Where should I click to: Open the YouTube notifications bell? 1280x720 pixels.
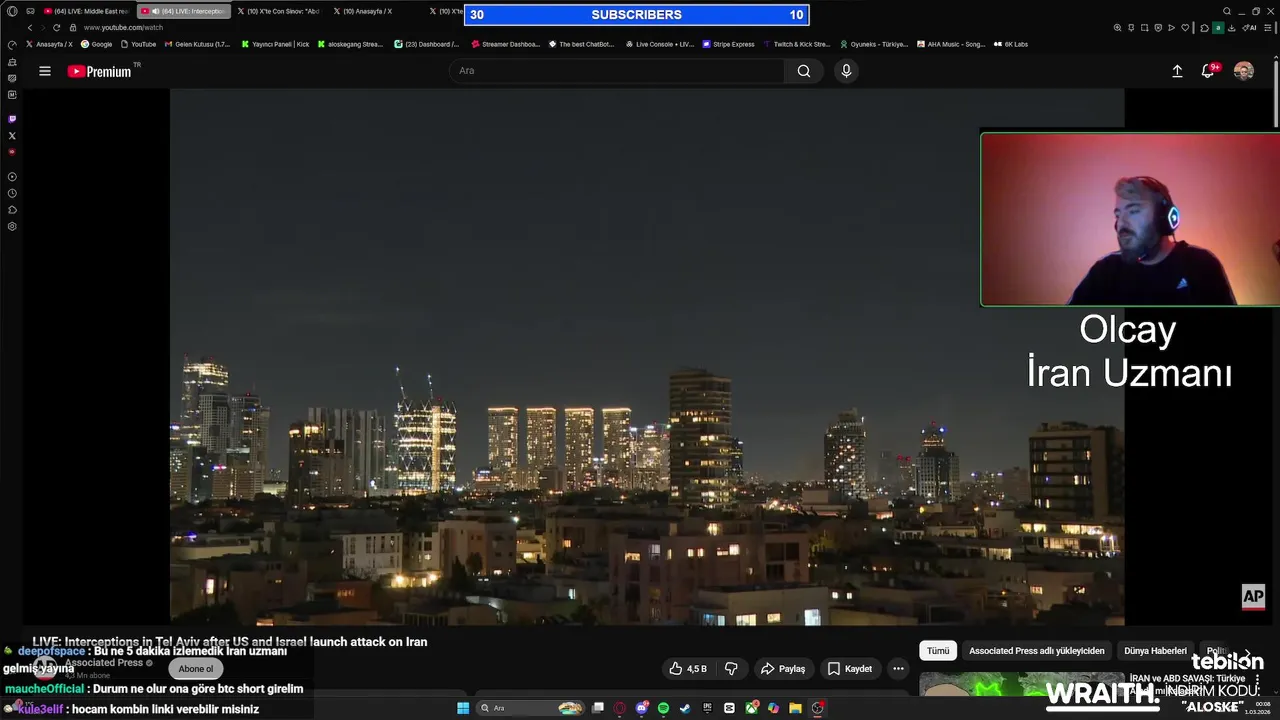[x=1208, y=71]
